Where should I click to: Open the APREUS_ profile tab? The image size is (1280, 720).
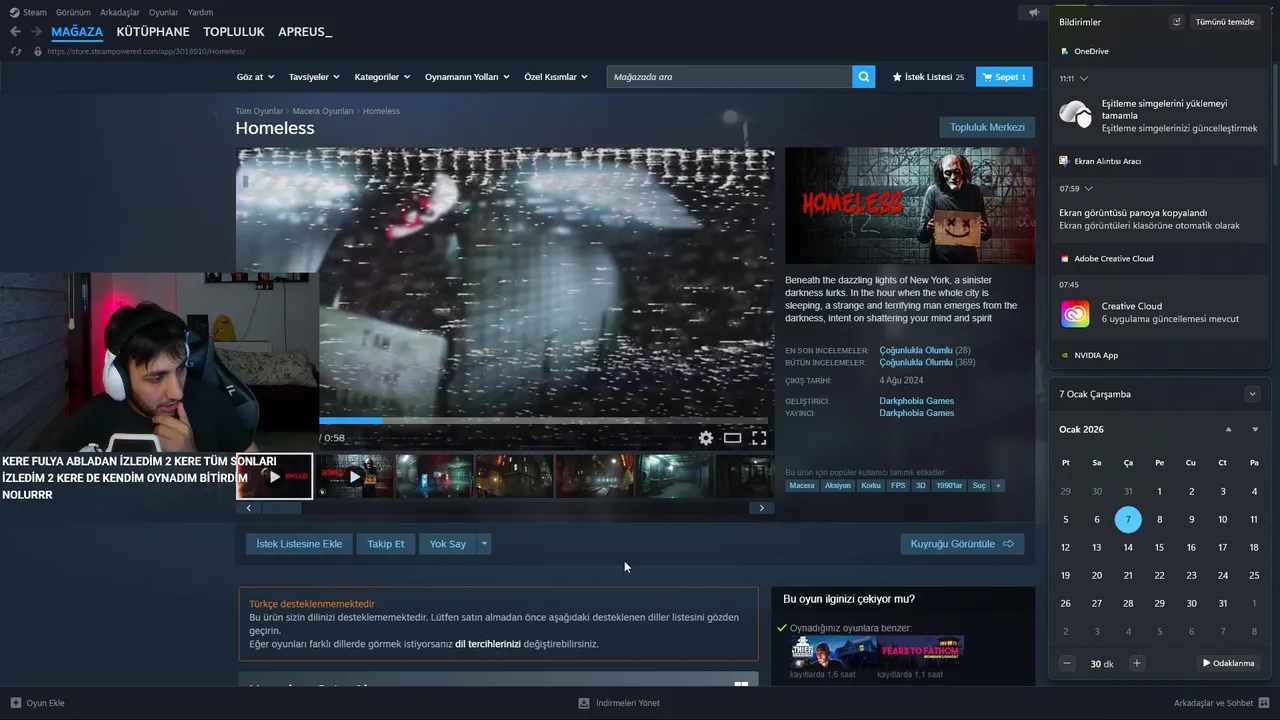pos(305,32)
